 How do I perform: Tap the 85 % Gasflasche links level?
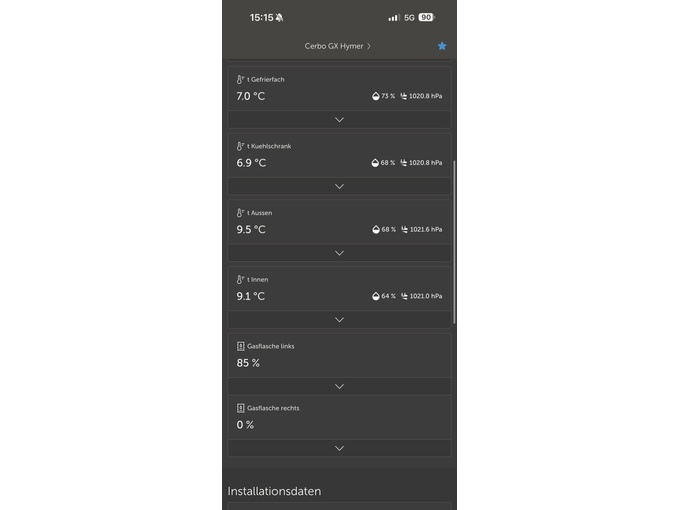[248, 363]
